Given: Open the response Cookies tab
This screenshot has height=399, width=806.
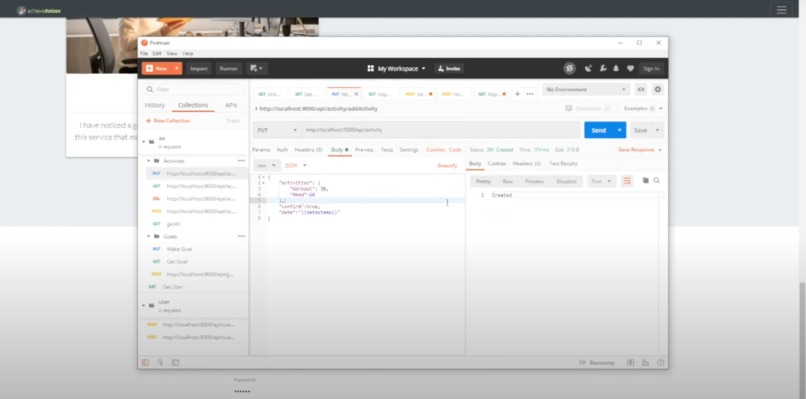Looking at the screenshot, I should point(497,164).
